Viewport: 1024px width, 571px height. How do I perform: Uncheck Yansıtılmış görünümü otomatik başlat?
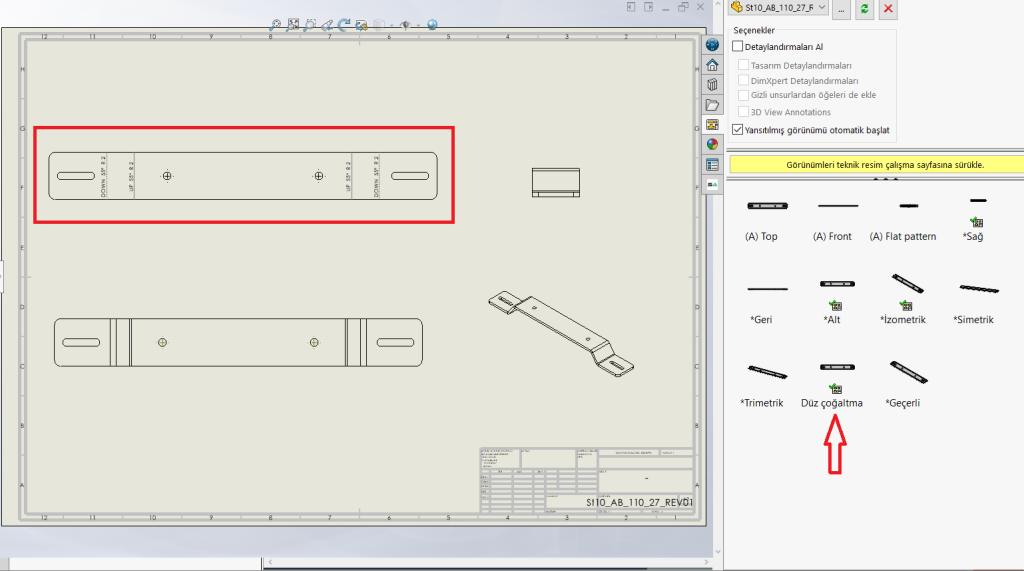point(738,130)
